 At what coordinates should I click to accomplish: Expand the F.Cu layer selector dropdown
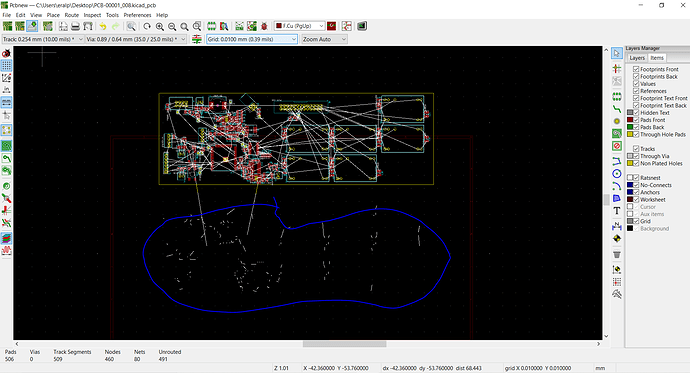[299, 26]
